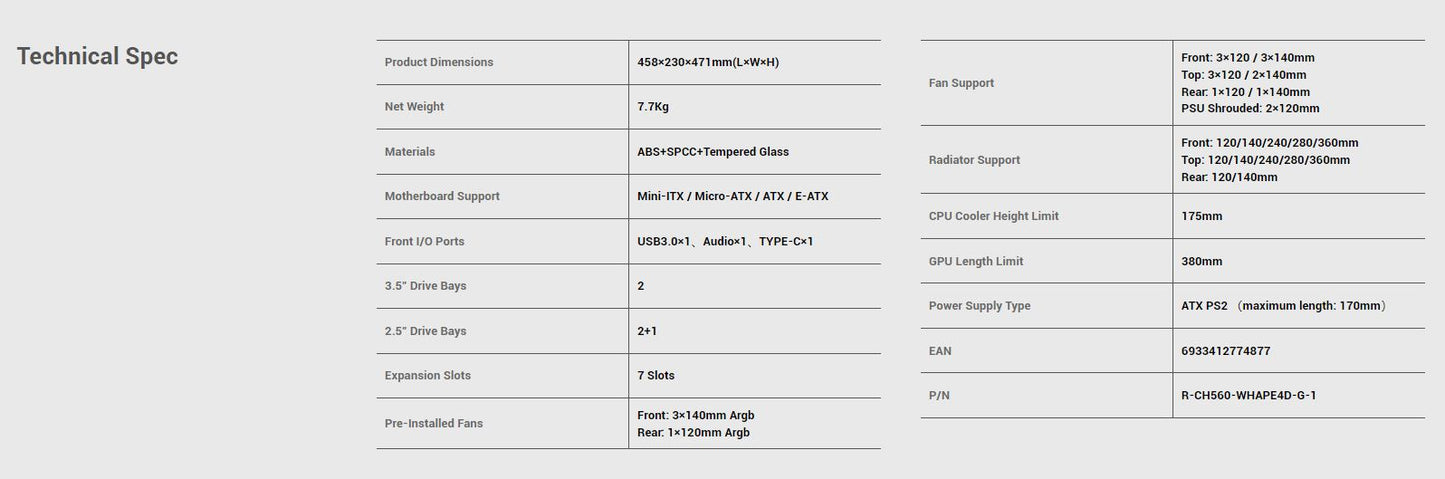The height and width of the screenshot is (479, 1445).
Task: Click the Radiator Support label
Action: [x=974, y=160]
